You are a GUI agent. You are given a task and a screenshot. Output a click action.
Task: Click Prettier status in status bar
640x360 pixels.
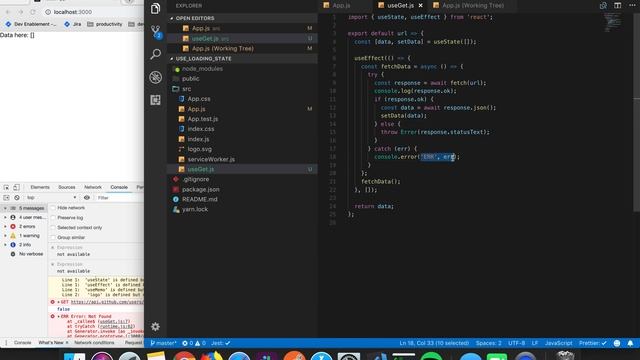[x=593, y=343]
